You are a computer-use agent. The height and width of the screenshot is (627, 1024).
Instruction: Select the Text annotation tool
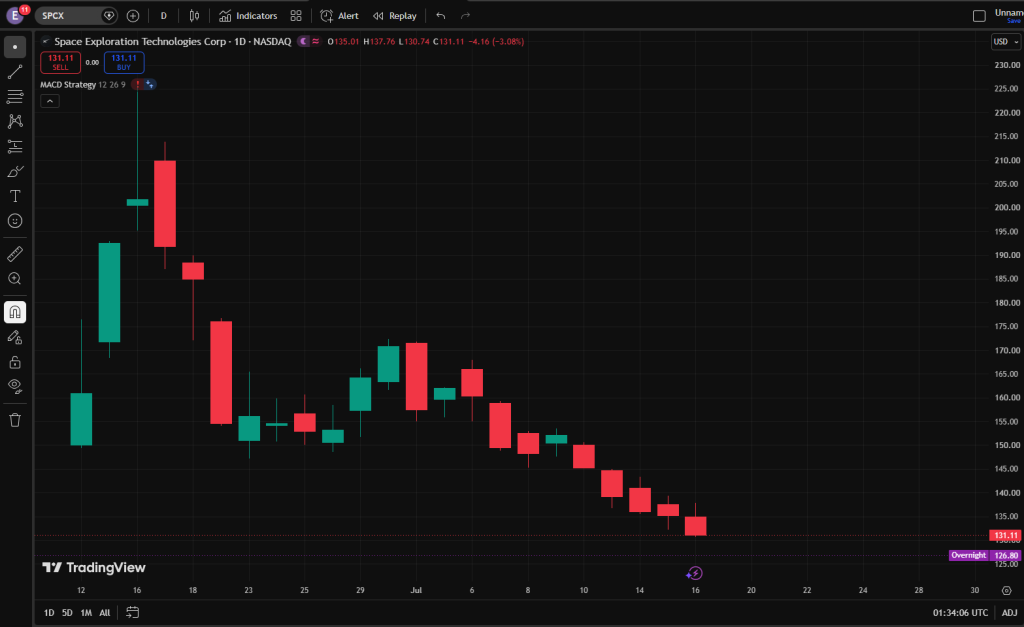pos(15,196)
